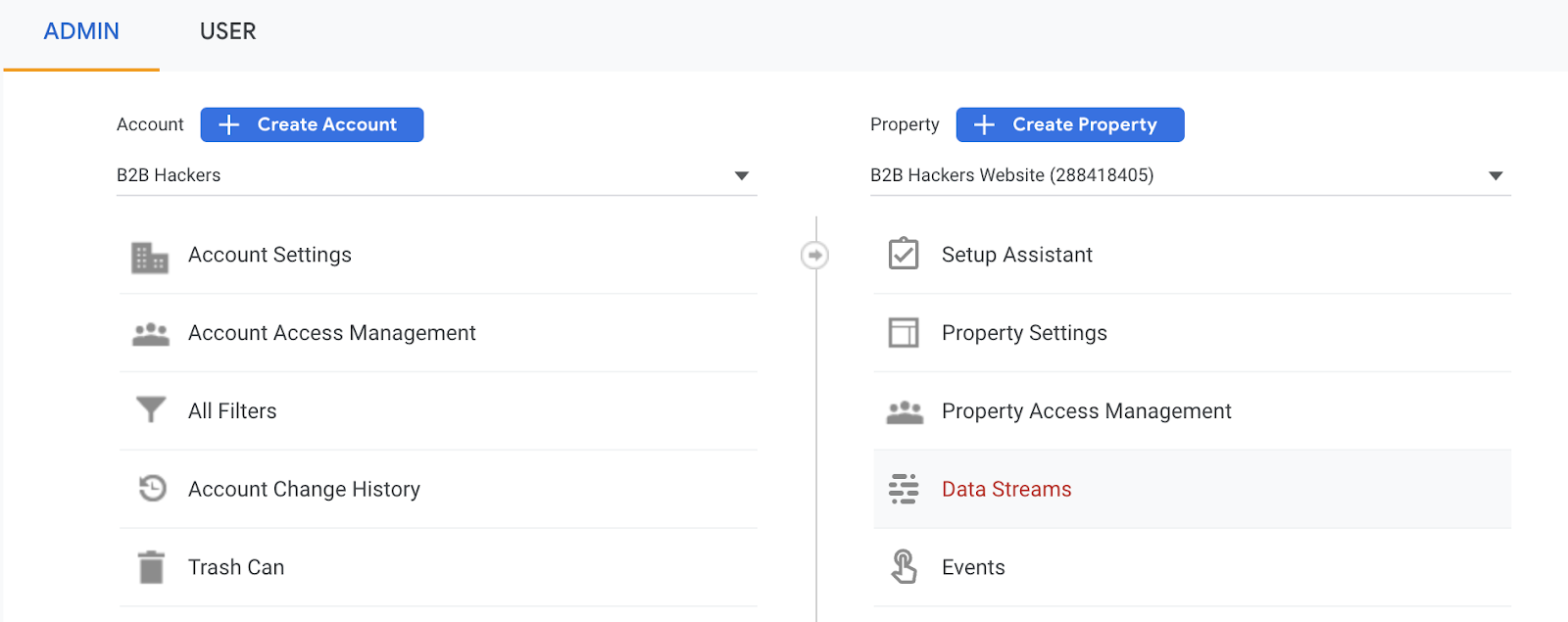Open the B2B Hackers Website property dropdown
The width and height of the screenshot is (1568, 622).
tap(1494, 176)
